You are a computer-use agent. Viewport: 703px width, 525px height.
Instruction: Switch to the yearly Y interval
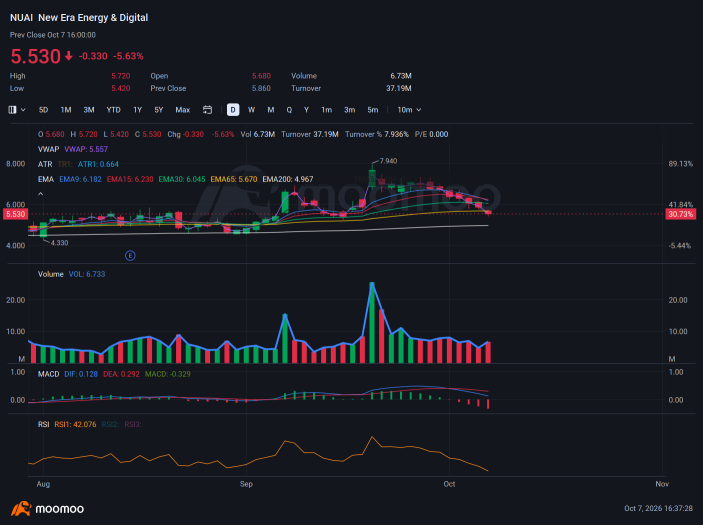tap(307, 110)
